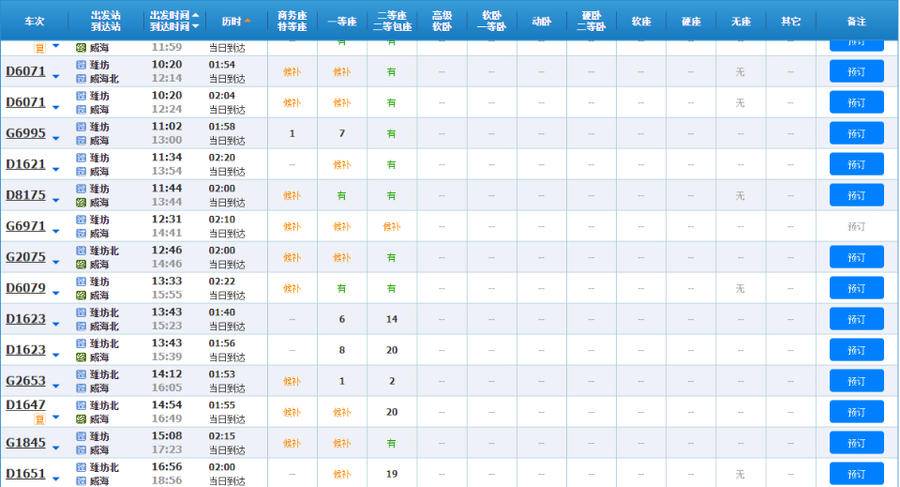The height and width of the screenshot is (487, 900).
Task: Book train G1845 with its 预订 button
Action: (856, 443)
